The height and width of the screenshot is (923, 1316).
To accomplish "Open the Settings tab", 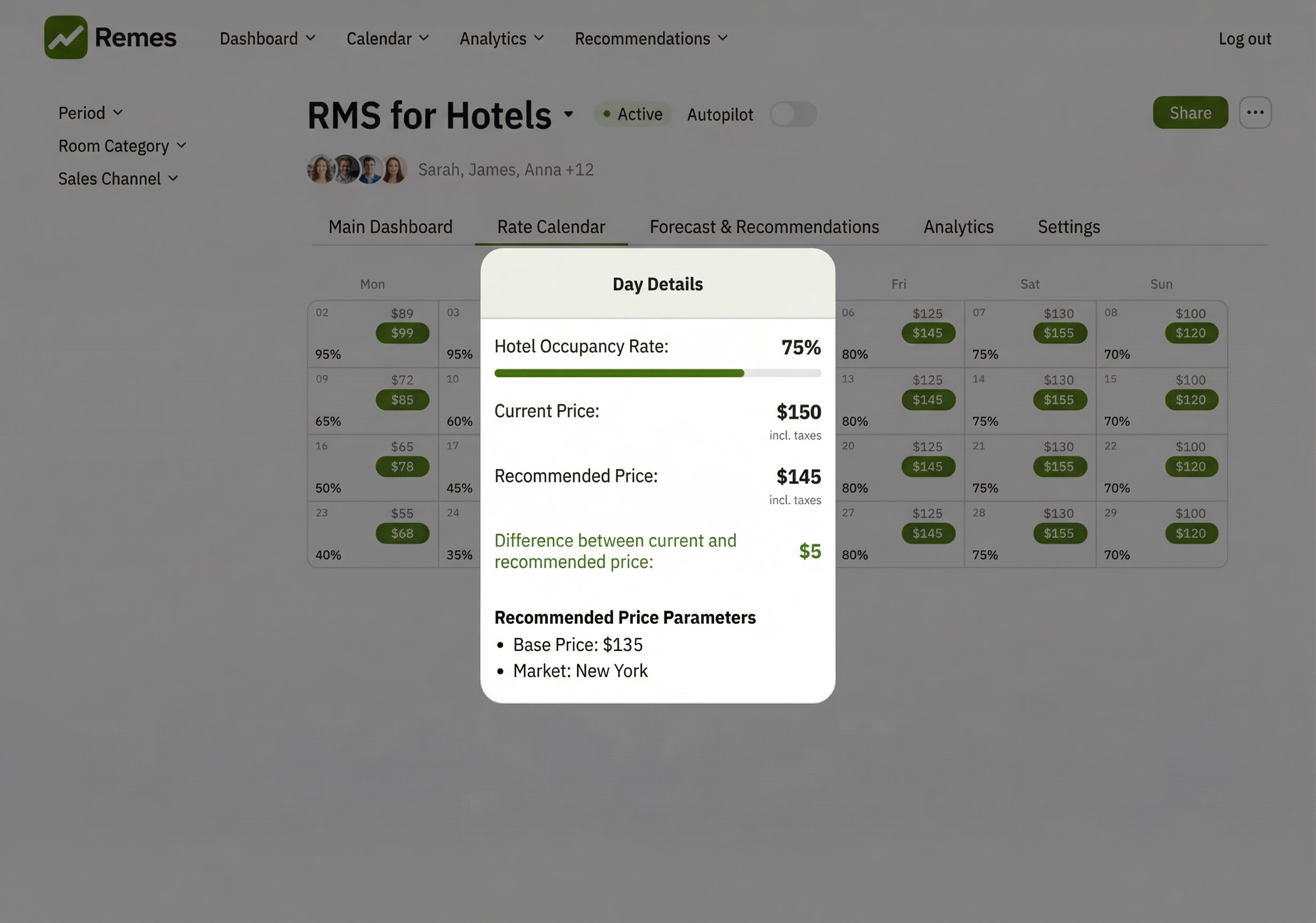I will pyautogui.click(x=1068, y=227).
